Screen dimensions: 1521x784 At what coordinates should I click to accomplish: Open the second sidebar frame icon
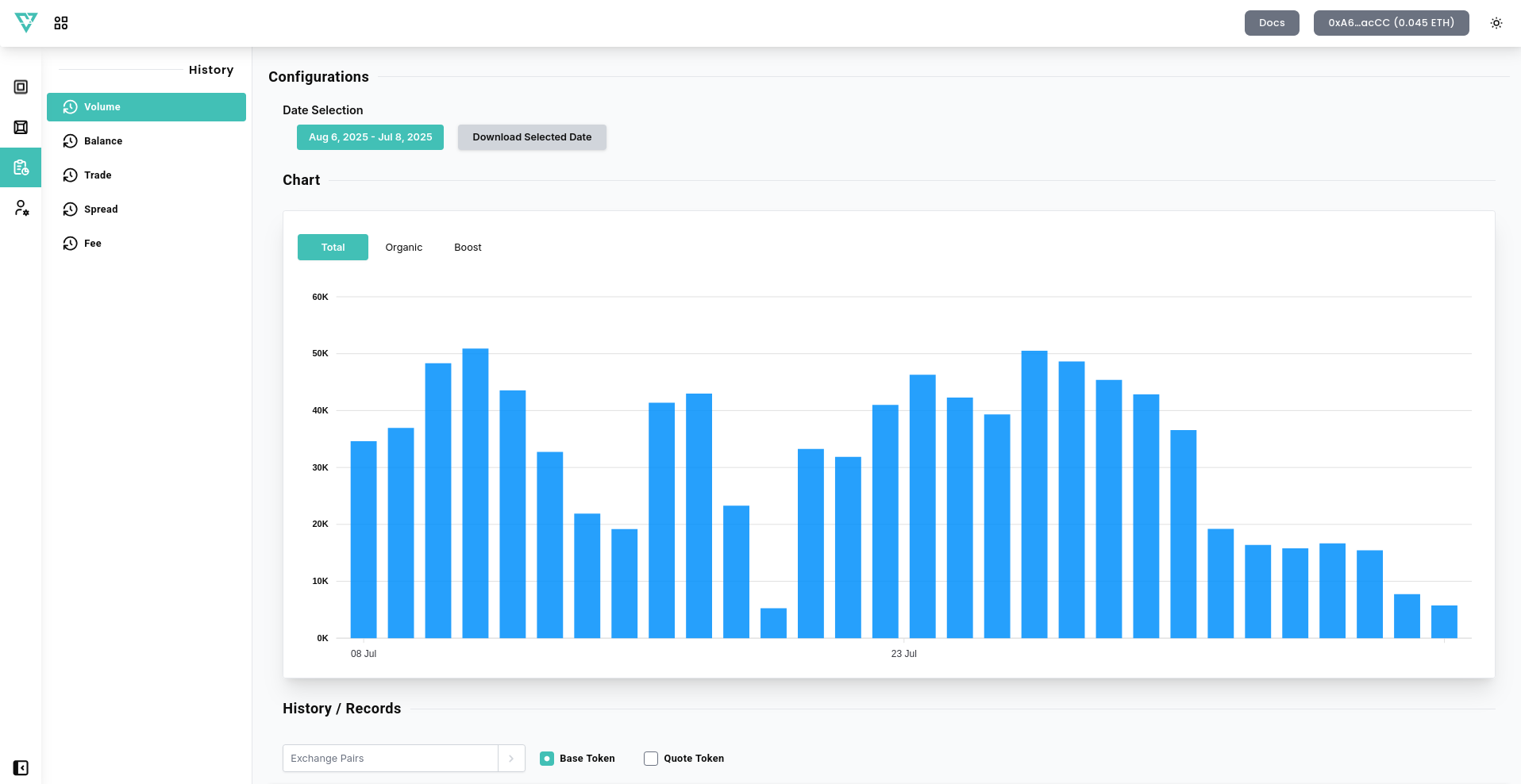21,128
